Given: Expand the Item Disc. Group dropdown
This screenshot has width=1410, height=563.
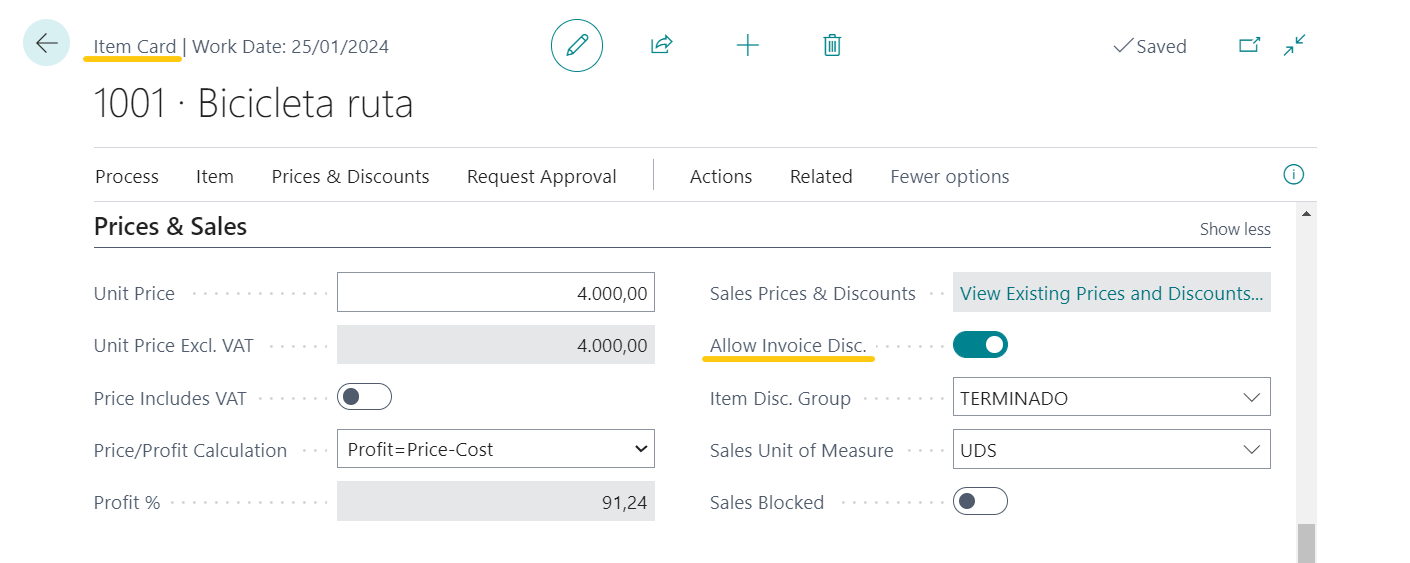Looking at the screenshot, I should [x=1251, y=397].
